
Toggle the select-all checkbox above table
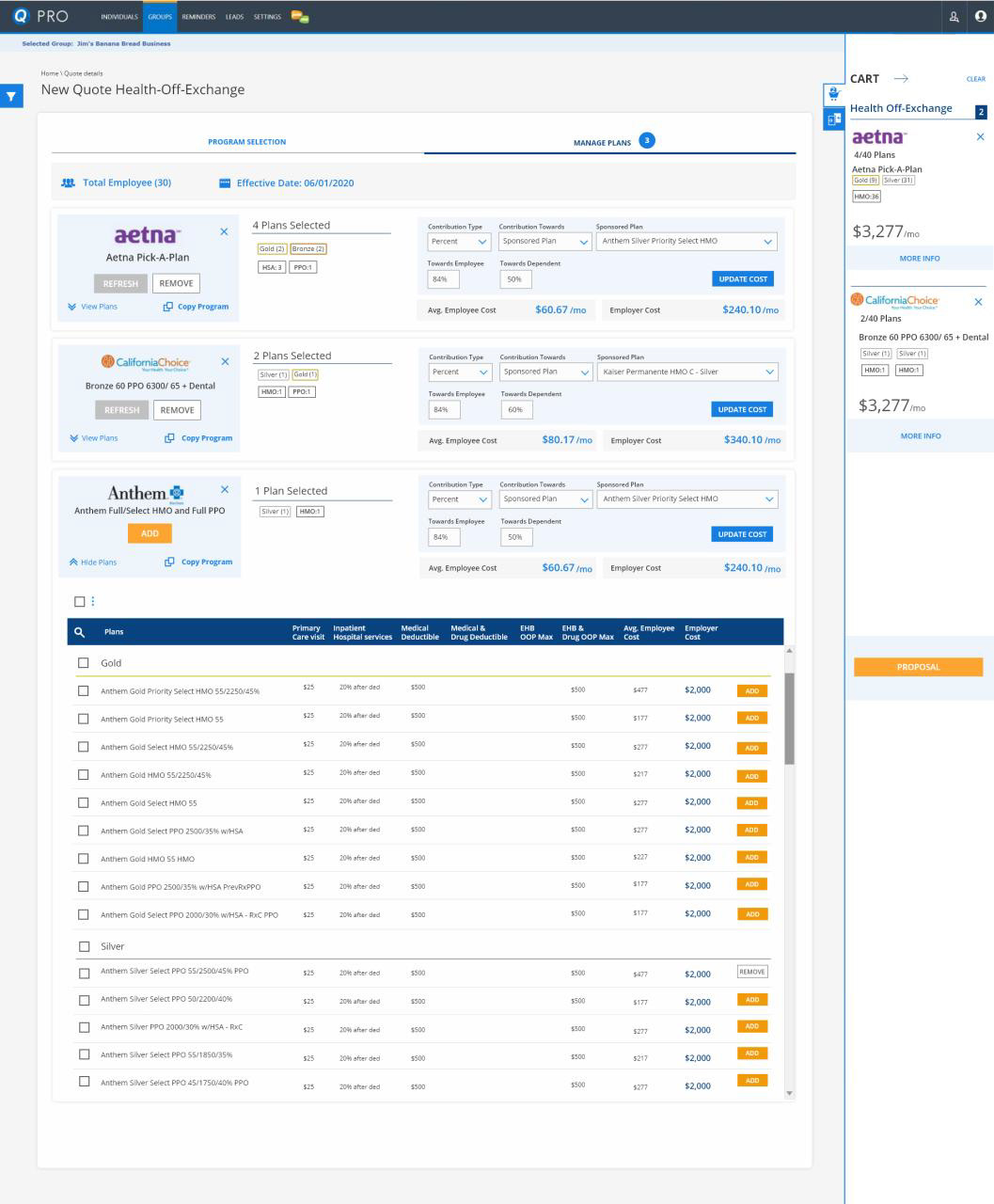(80, 602)
